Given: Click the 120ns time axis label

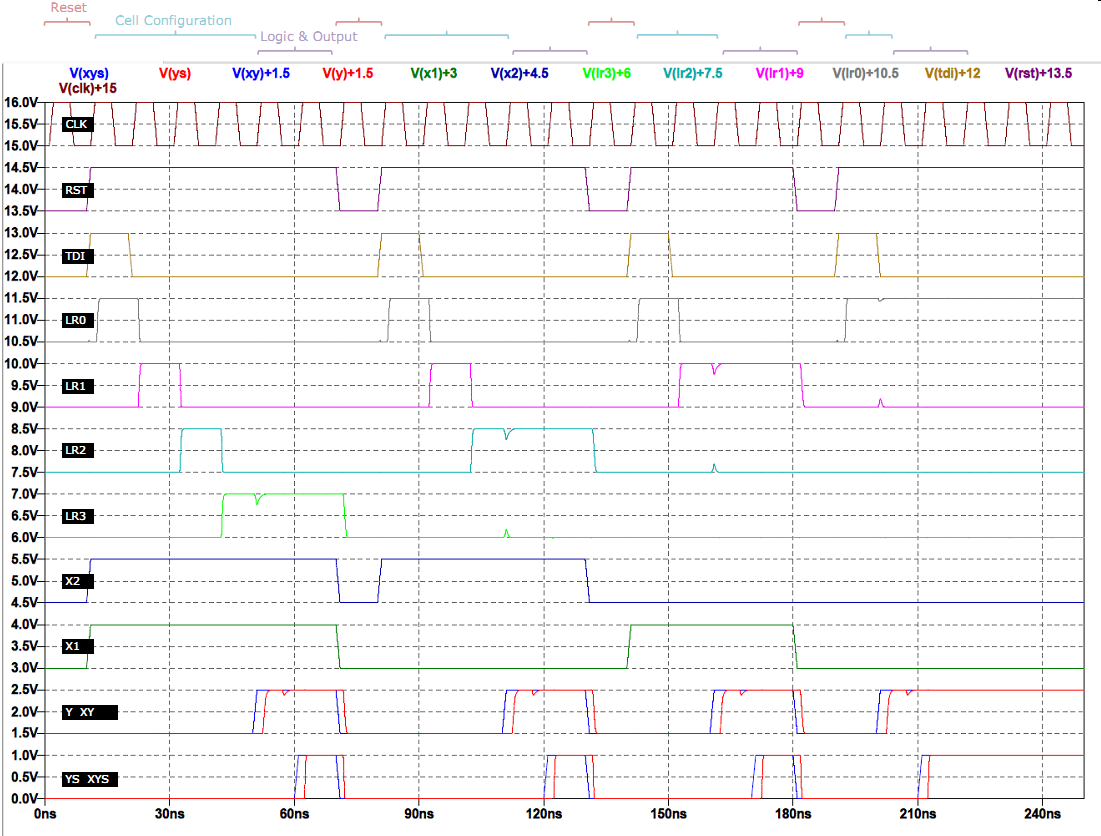Looking at the screenshot, I should pyautogui.click(x=543, y=815).
